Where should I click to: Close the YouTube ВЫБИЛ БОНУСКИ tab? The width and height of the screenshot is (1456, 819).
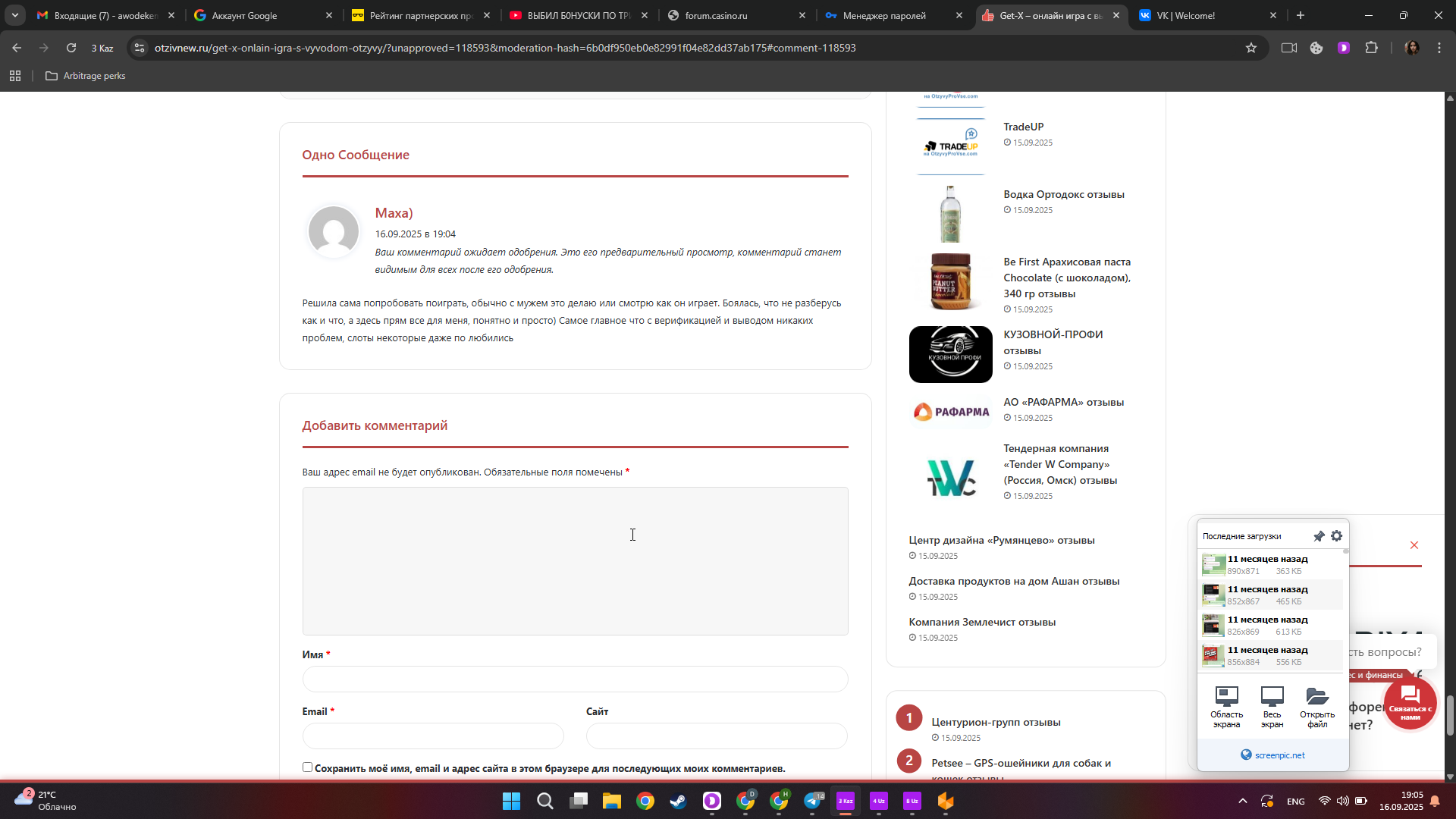click(x=645, y=15)
